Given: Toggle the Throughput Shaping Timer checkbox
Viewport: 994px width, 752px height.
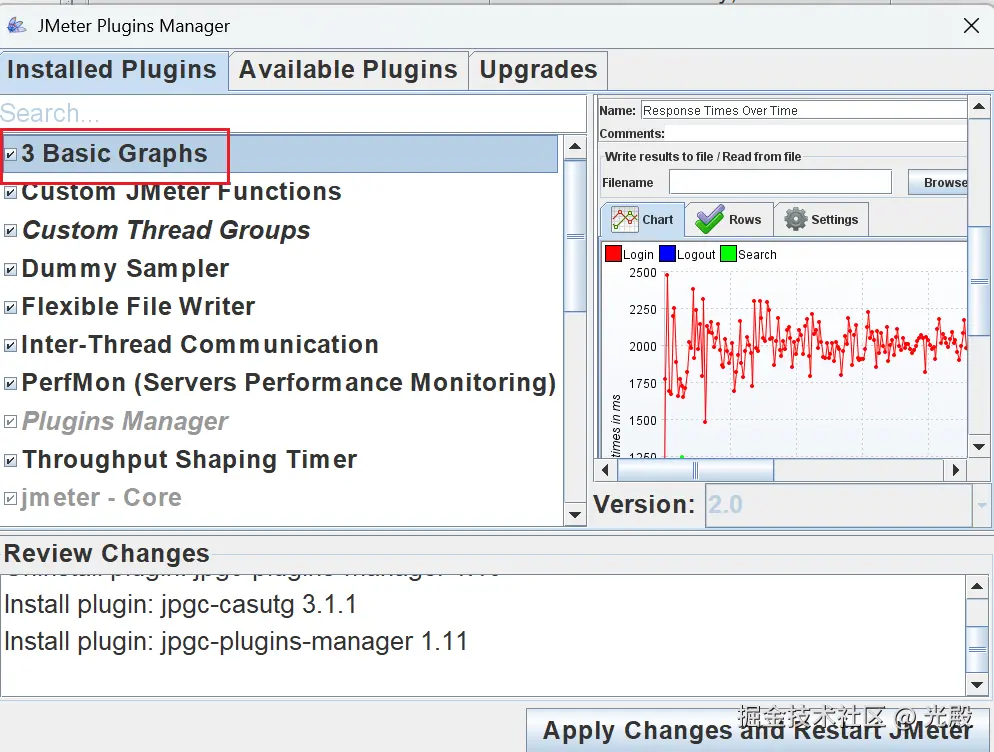Looking at the screenshot, I should (11, 460).
